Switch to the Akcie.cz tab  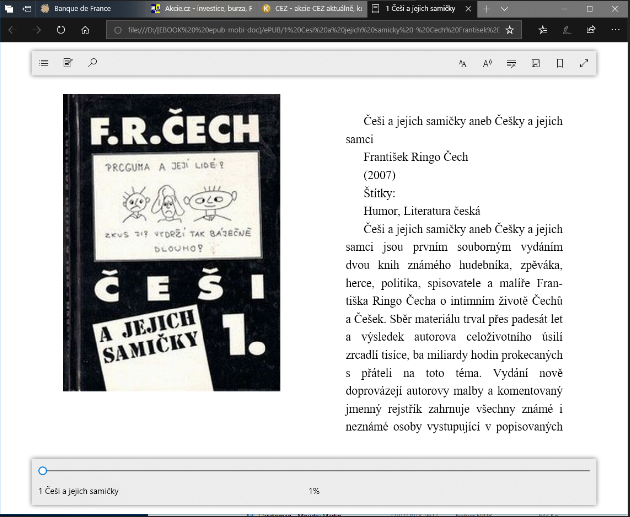(201, 8)
